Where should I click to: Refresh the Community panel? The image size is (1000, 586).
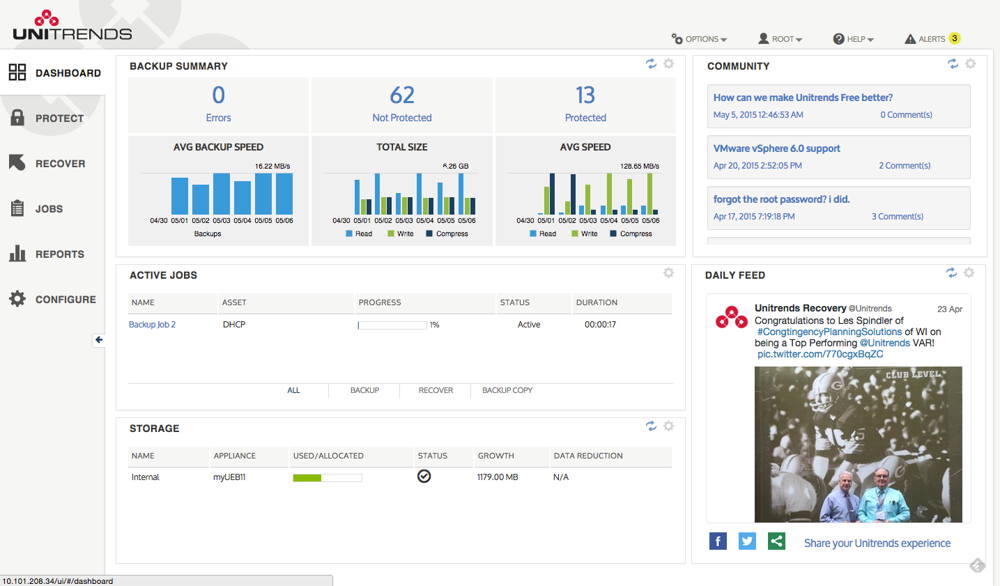pos(952,63)
